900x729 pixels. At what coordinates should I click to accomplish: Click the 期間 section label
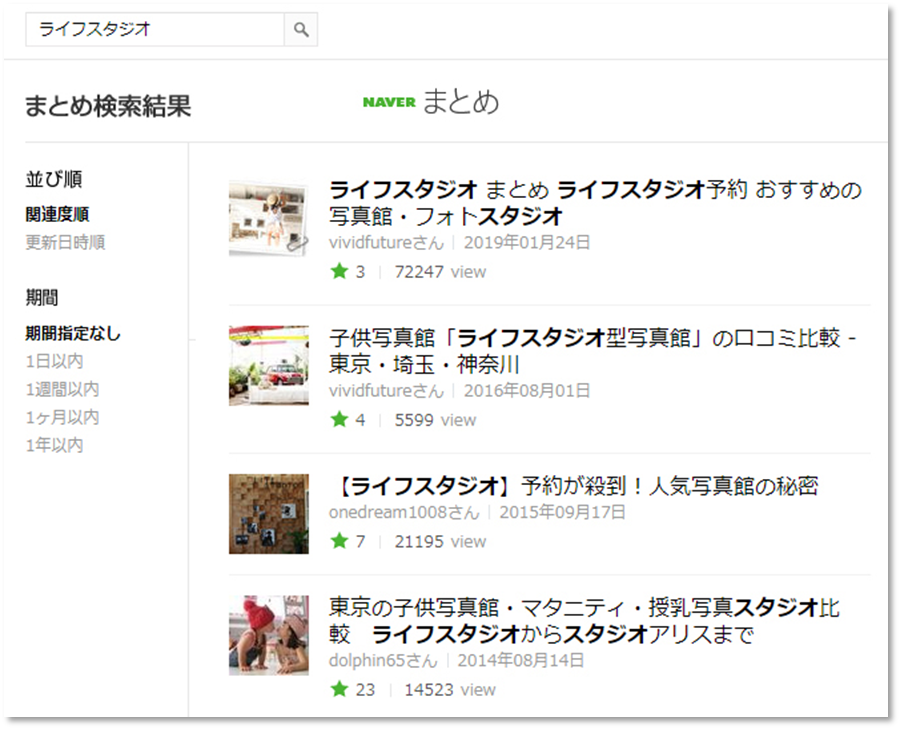(x=41, y=297)
